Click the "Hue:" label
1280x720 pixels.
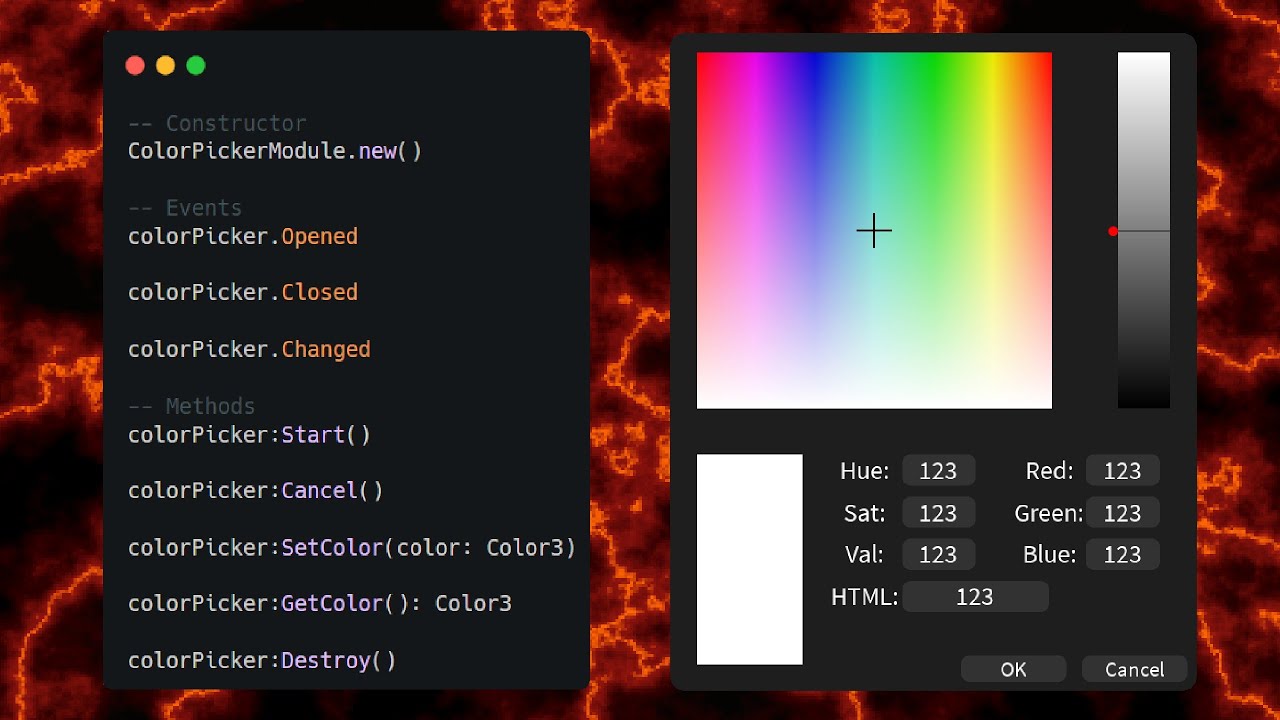(x=864, y=471)
